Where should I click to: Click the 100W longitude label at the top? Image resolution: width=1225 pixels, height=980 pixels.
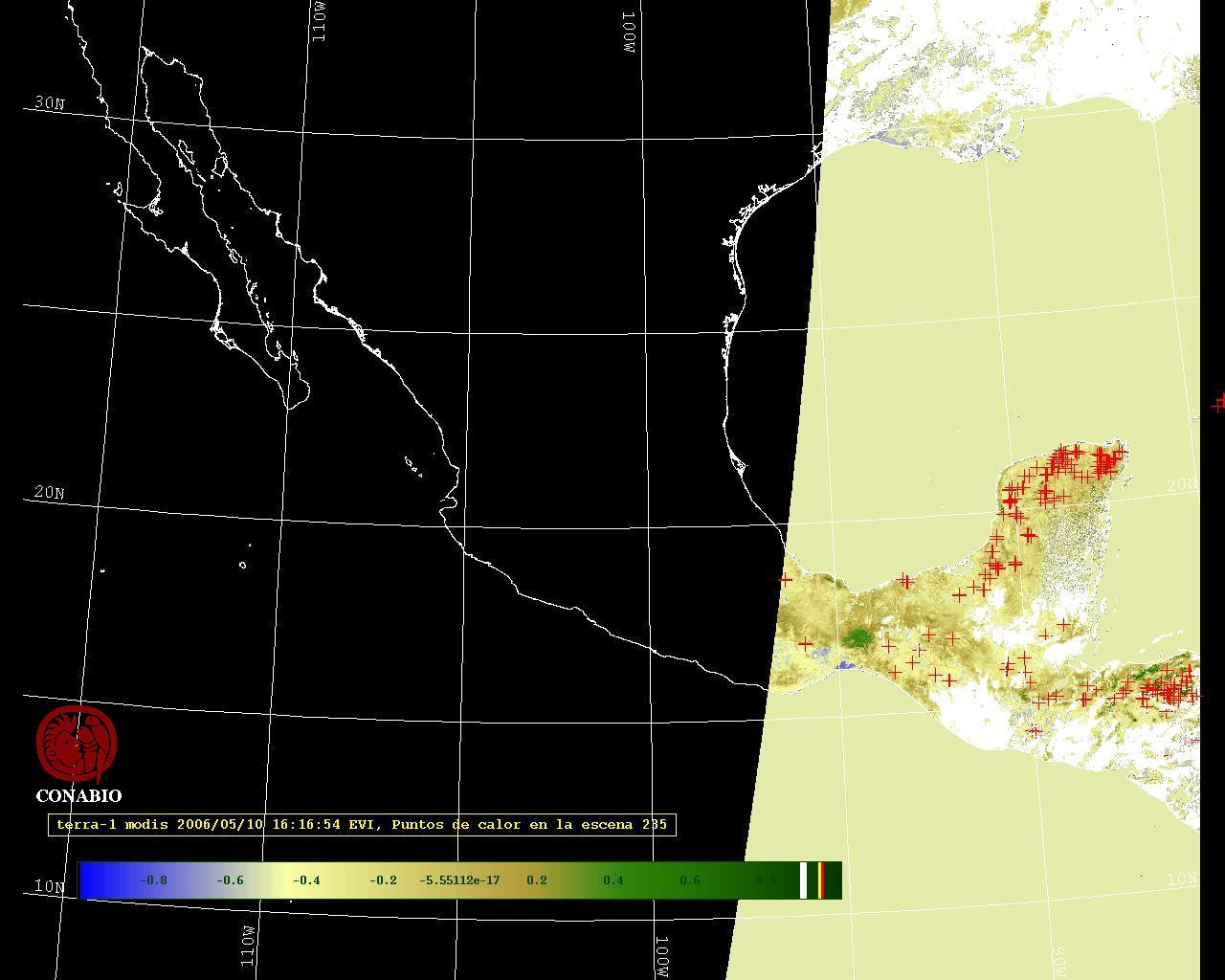(x=629, y=32)
